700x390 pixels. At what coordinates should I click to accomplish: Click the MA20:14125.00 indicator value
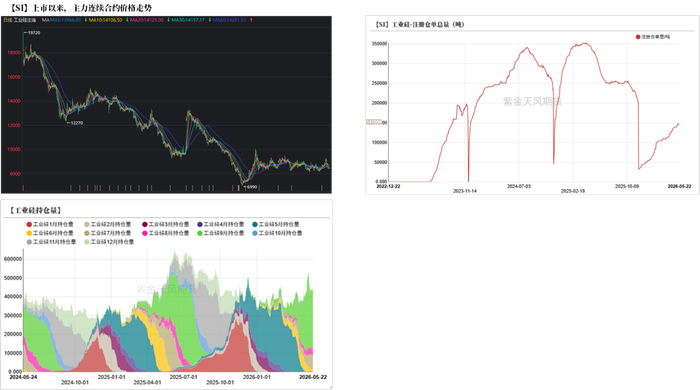point(147,20)
